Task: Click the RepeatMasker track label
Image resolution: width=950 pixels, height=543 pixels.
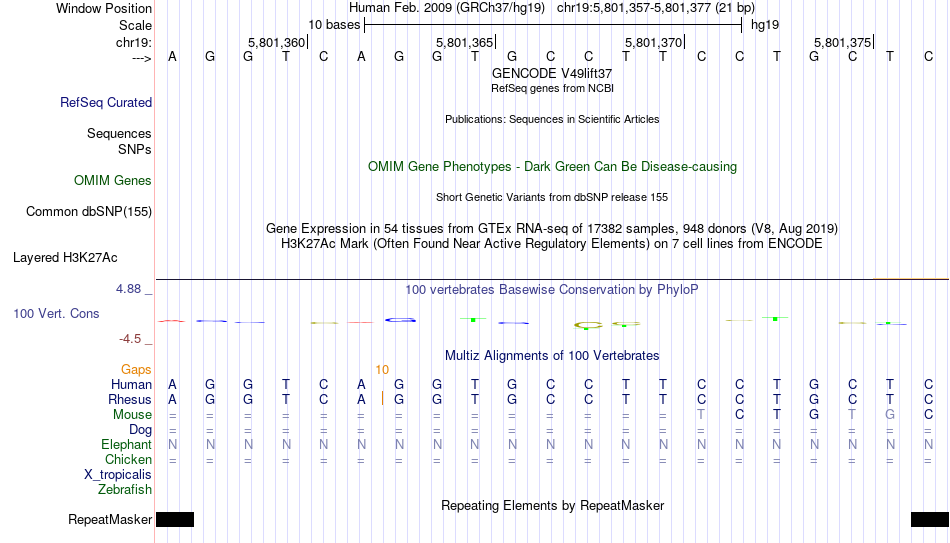Action: pyautogui.click(x=110, y=519)
